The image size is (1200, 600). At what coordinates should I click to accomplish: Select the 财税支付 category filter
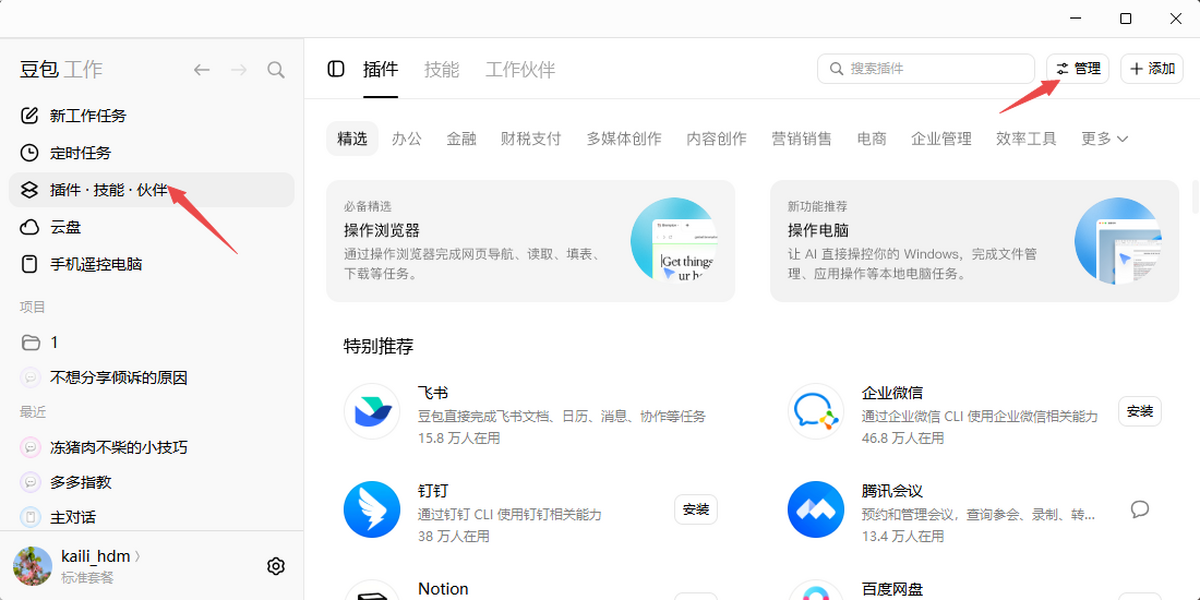(531, 139)
